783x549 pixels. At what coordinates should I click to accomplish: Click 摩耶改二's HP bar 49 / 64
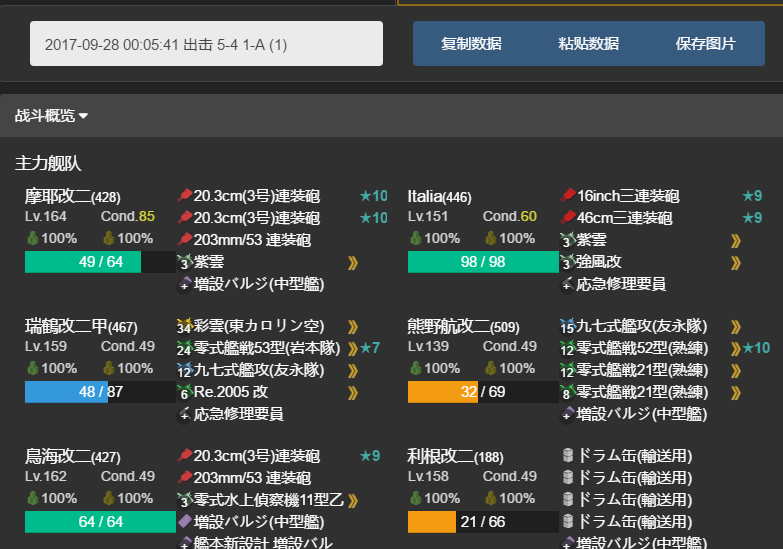[100, 262]
